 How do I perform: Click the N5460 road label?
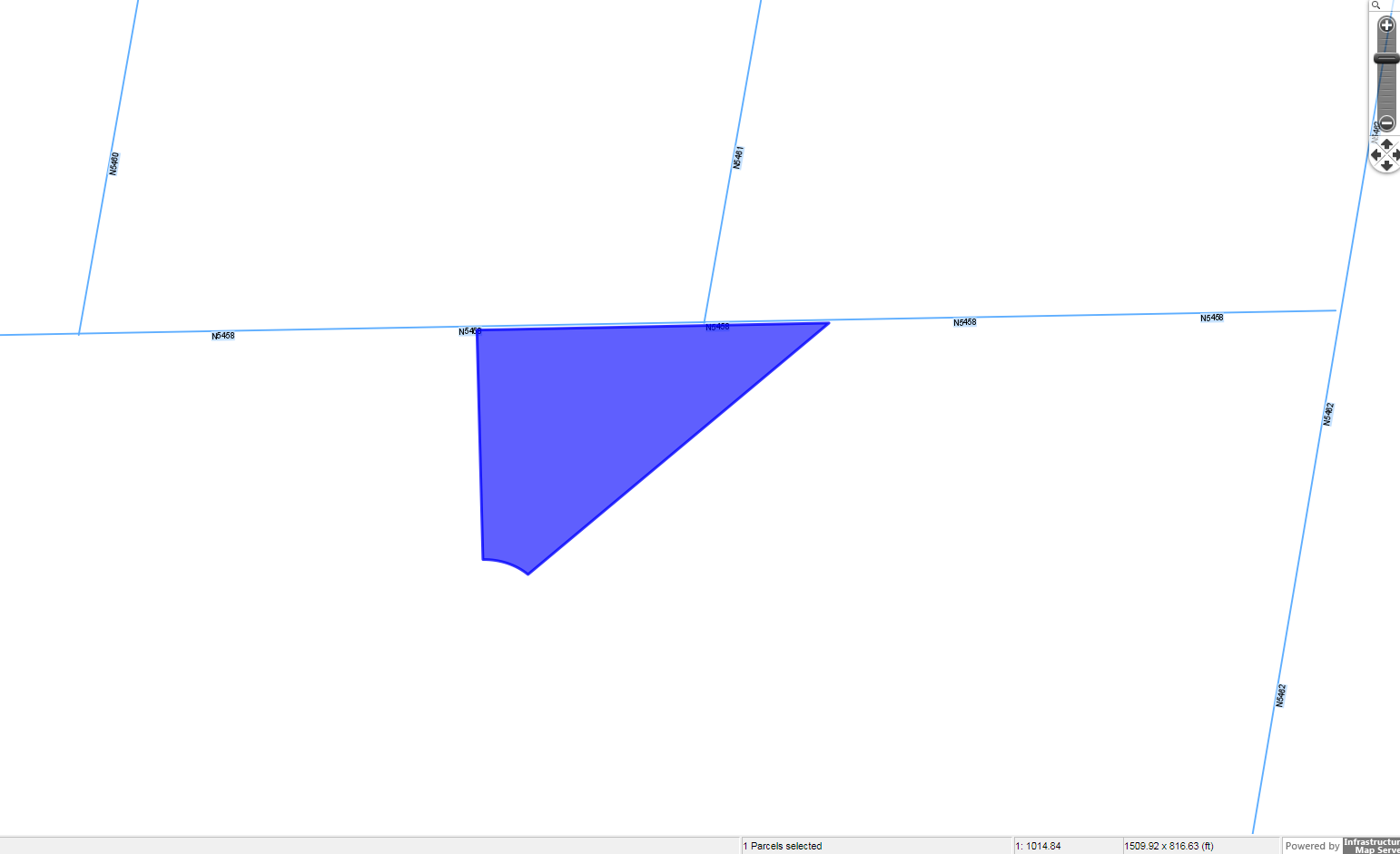113,163
